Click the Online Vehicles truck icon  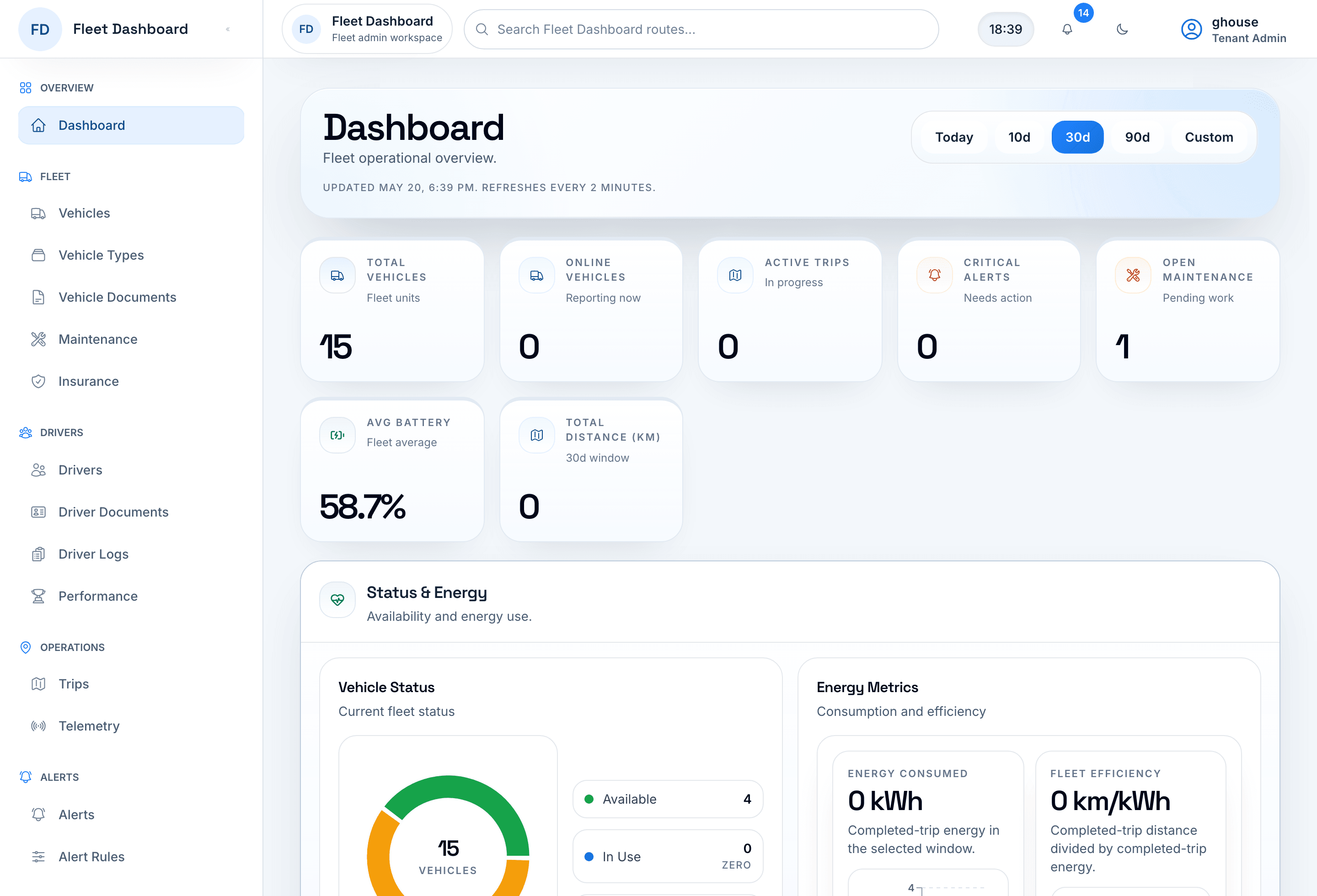click(x=536, y=275)
